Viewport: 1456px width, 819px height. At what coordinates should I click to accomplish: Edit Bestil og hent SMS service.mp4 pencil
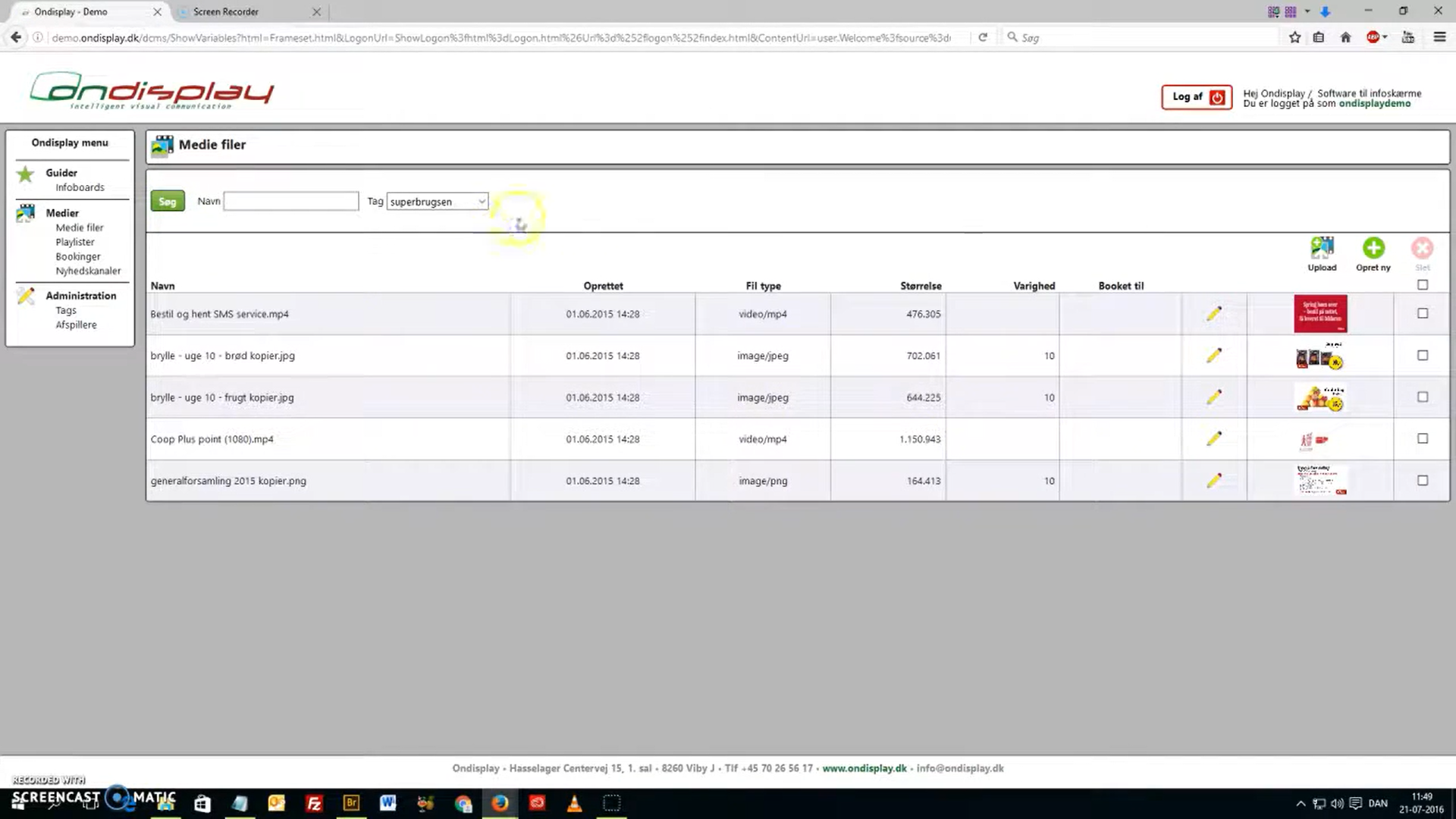pos(1214,314)
